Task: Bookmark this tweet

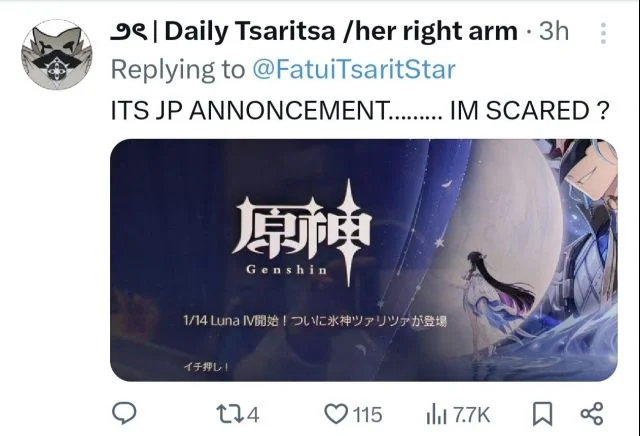Action: point(542,414)
